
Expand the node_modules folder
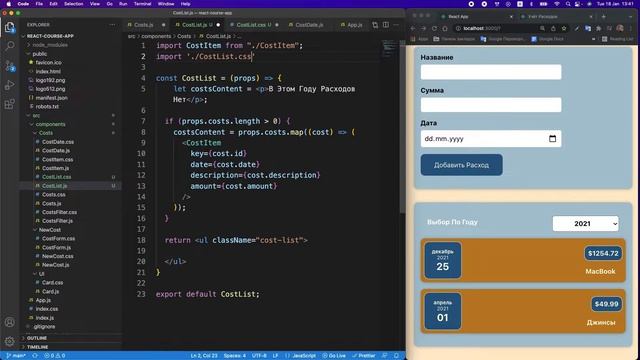(50, 45)
